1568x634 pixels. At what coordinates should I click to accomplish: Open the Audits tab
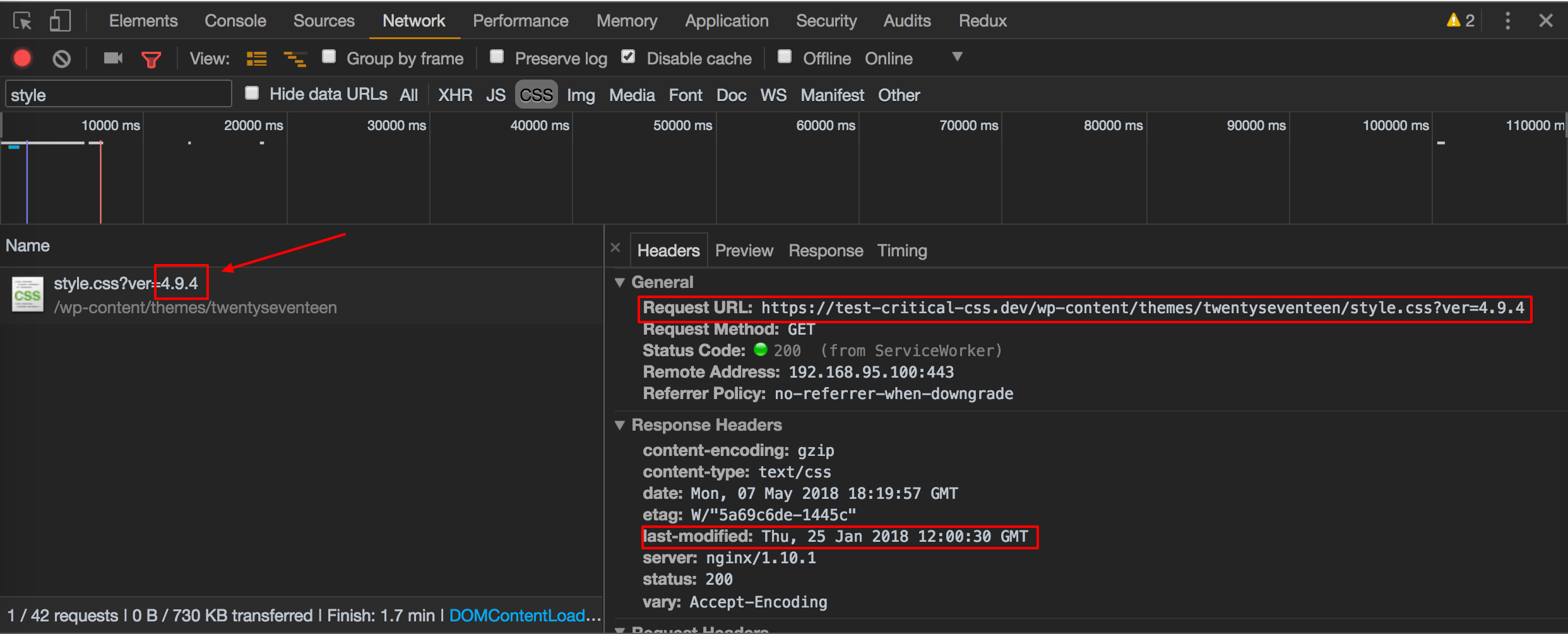(x=907, y=21)
